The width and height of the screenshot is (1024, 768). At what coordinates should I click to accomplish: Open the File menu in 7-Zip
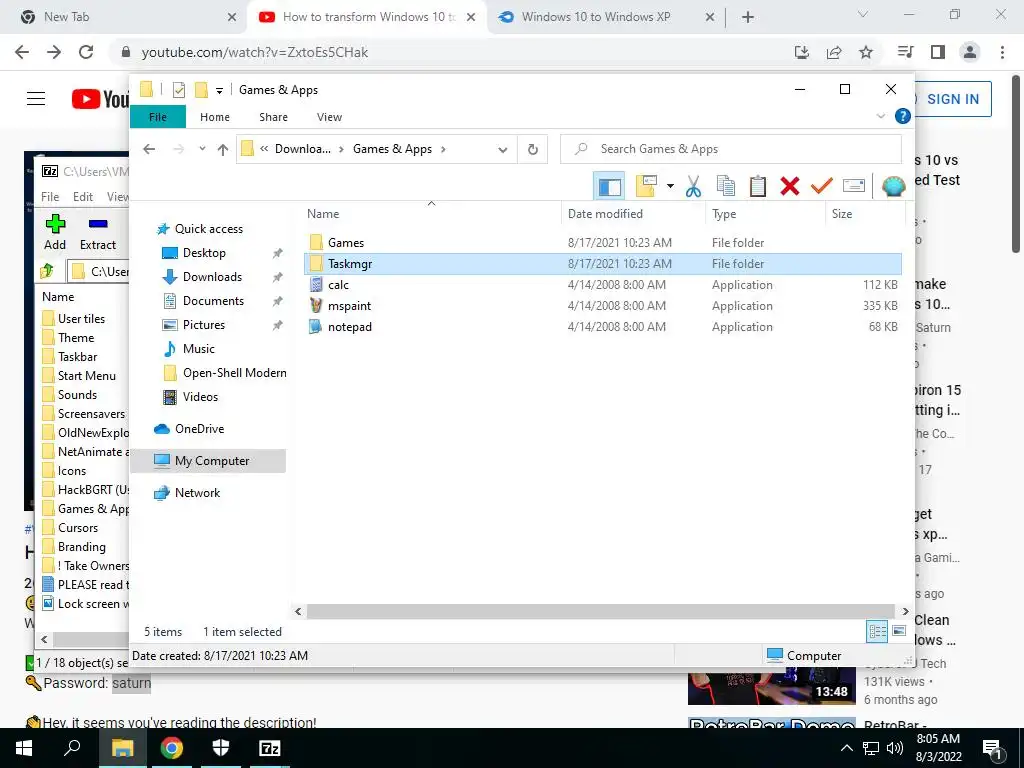tap(50, 197)
